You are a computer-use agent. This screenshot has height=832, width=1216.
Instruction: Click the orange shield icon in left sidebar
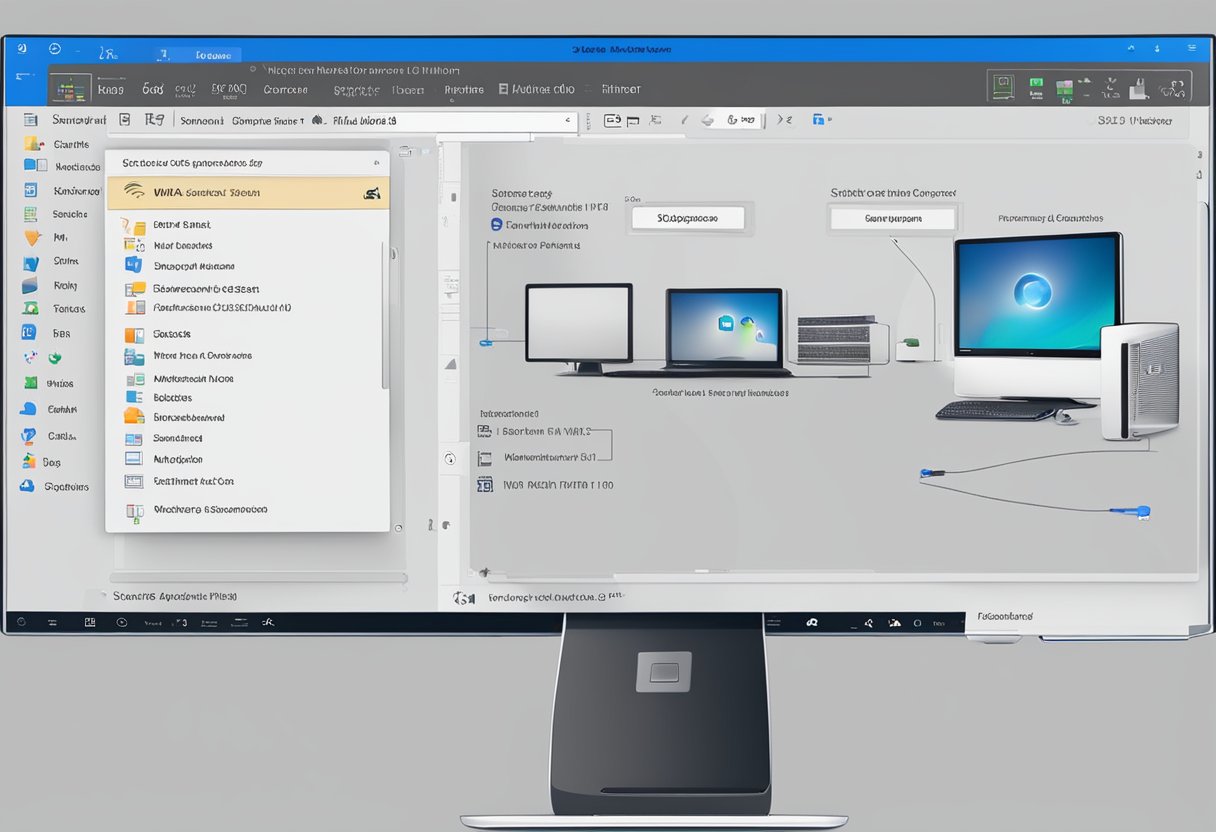pyautogui.click(x=32, y=238)
